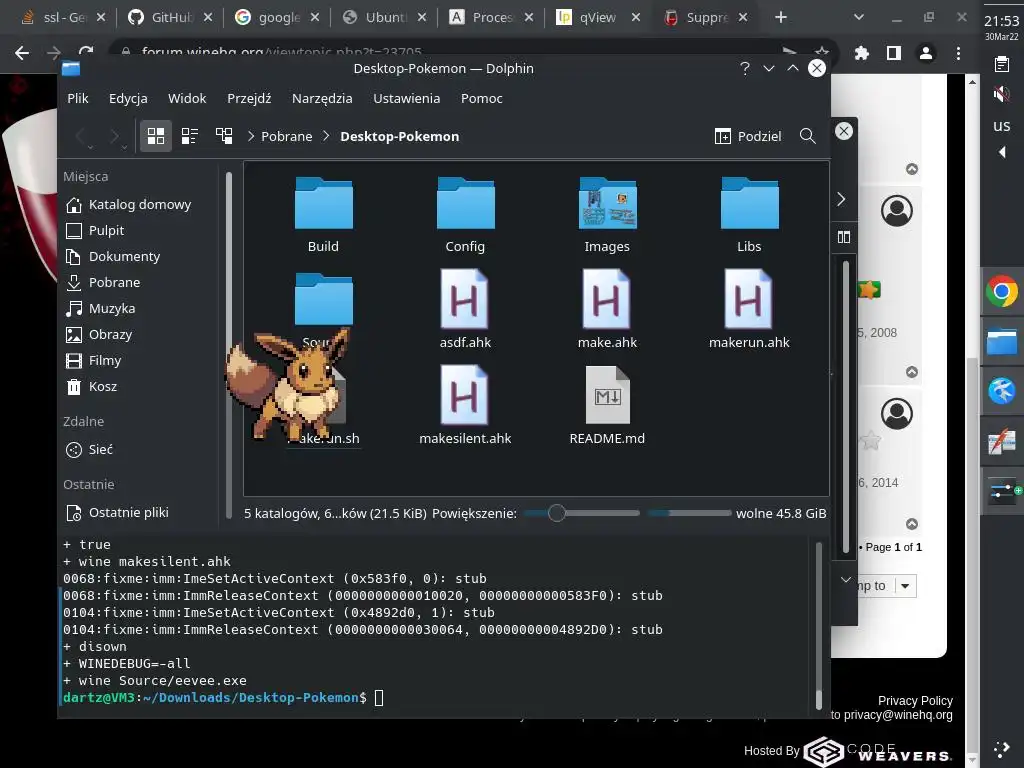The width and height of the screenshot is (1024, 768).
Task: Click the terminal panel vertical scrollbar
Action: pyautogui.click(x=819, y=626)
